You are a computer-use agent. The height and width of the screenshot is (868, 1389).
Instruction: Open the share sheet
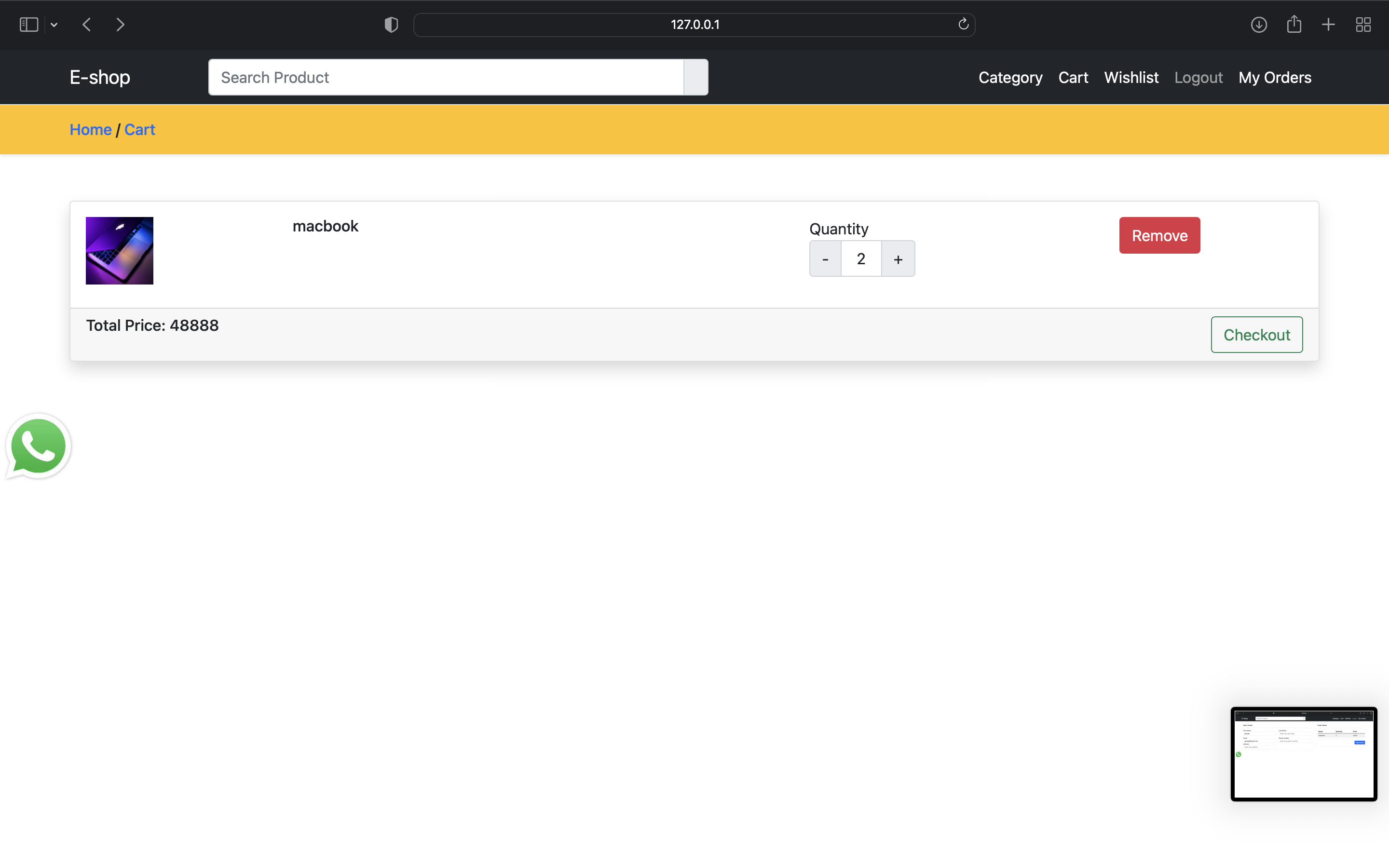(x=1294, y=24)
